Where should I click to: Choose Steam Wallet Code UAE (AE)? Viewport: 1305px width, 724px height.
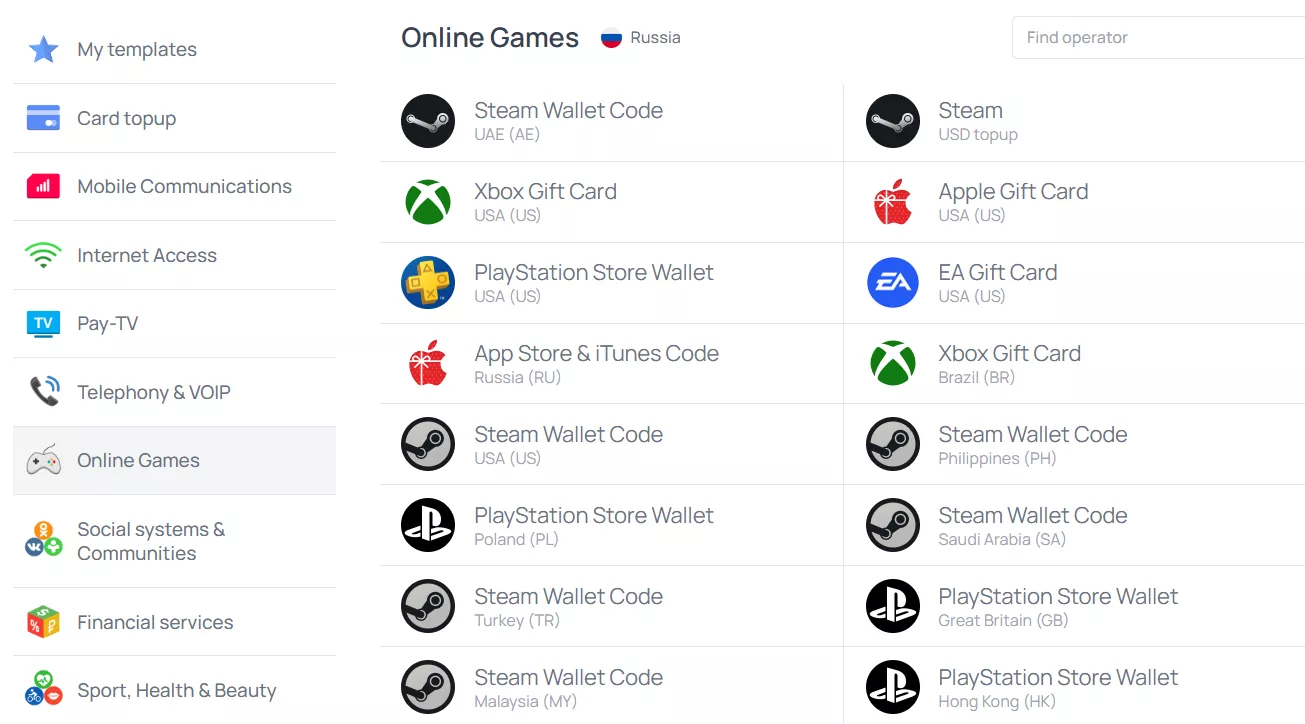pos(568,121)
